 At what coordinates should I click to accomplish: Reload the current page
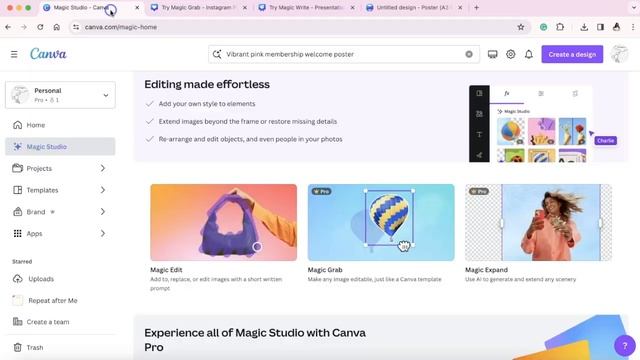40,27
